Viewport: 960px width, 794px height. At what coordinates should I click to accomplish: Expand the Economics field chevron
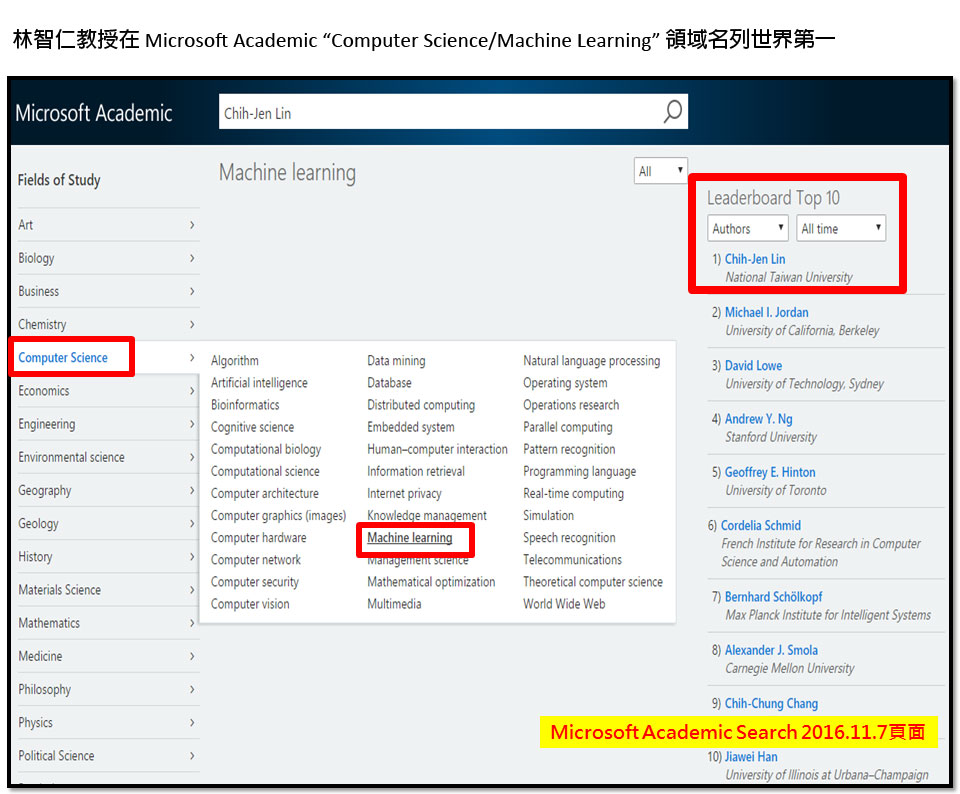click(192, 391)
